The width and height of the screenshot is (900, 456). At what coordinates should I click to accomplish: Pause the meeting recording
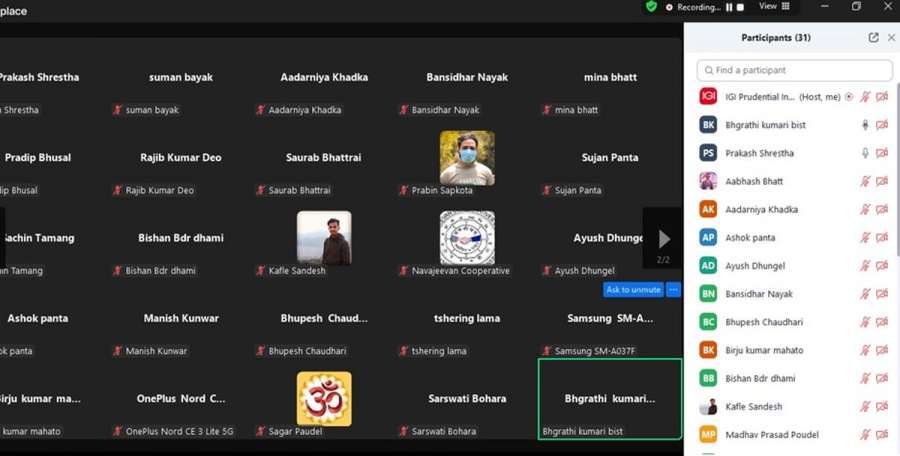[x=729, y=7]
